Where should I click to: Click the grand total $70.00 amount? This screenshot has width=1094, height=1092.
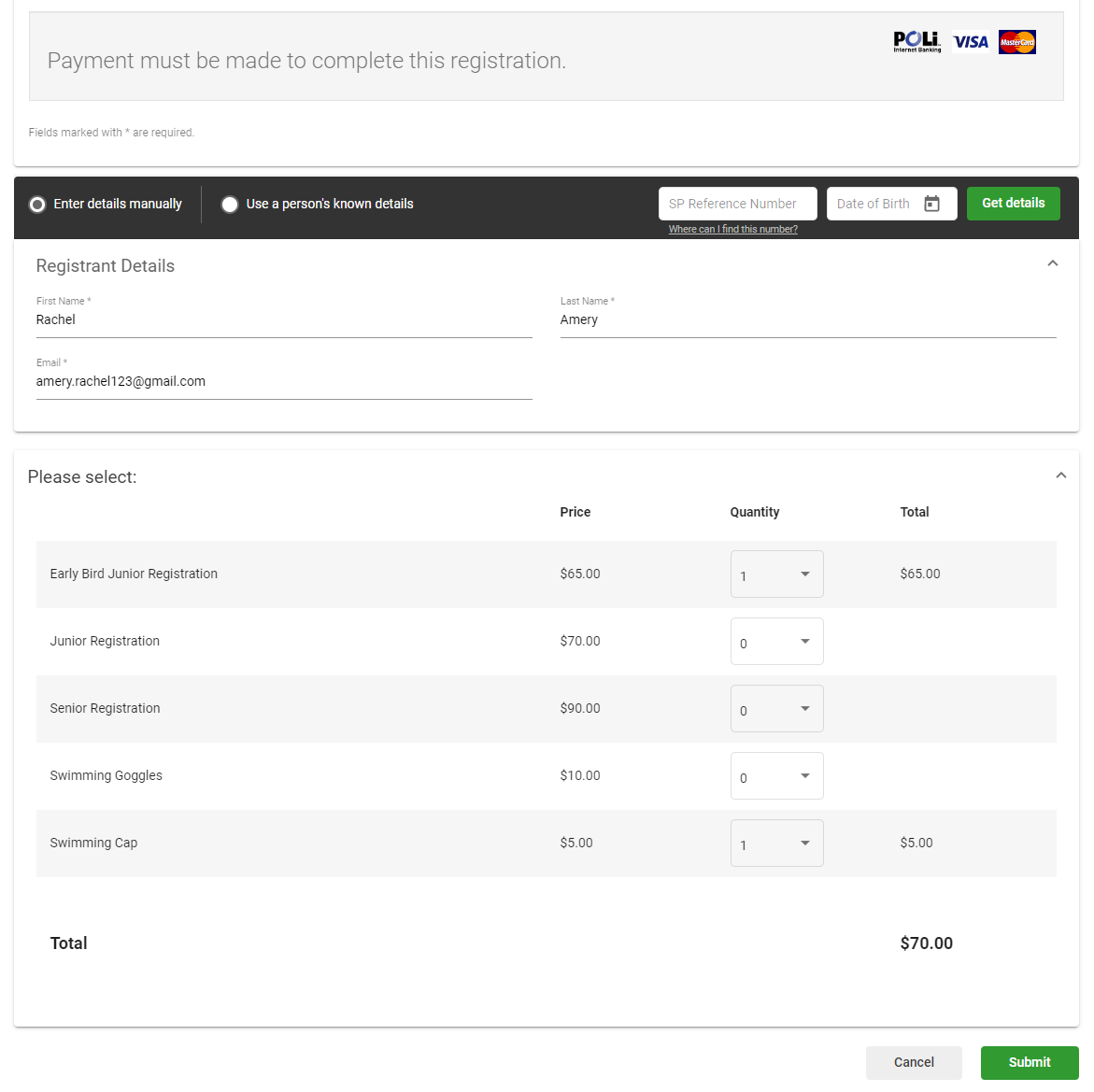tap(926, 943)
